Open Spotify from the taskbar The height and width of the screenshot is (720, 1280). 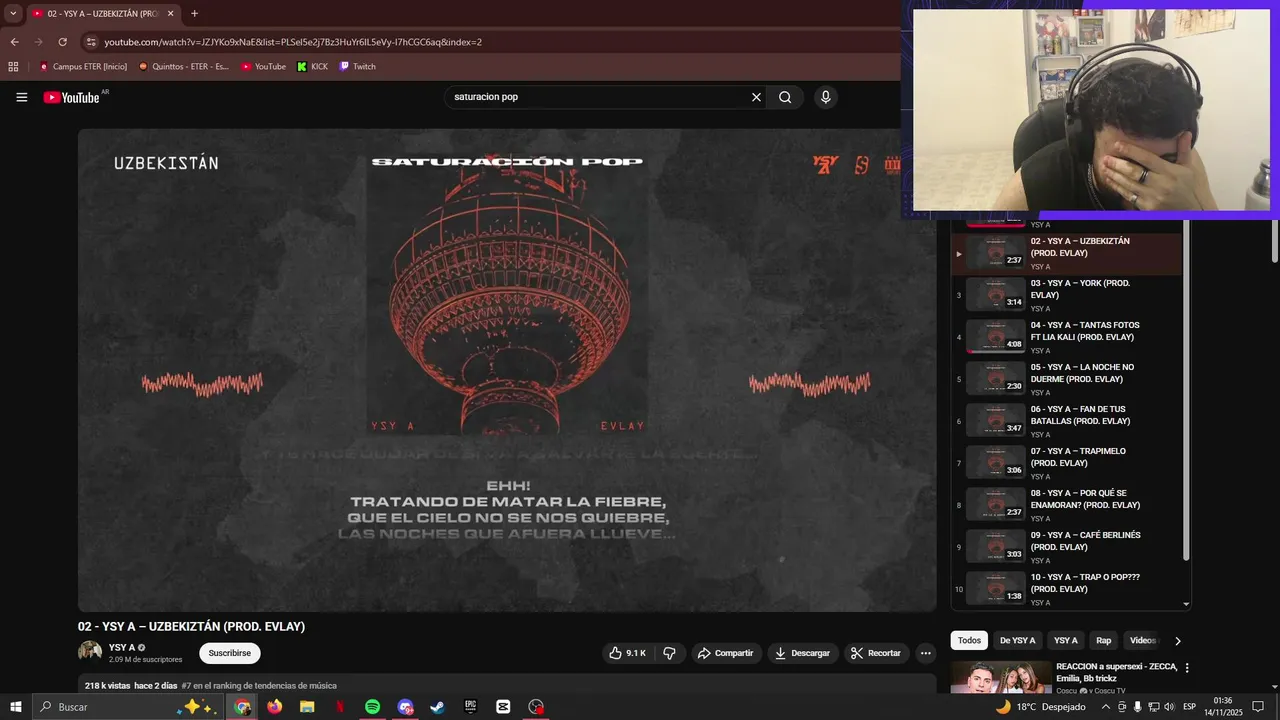pyautogui.click(x=372, y=707)
